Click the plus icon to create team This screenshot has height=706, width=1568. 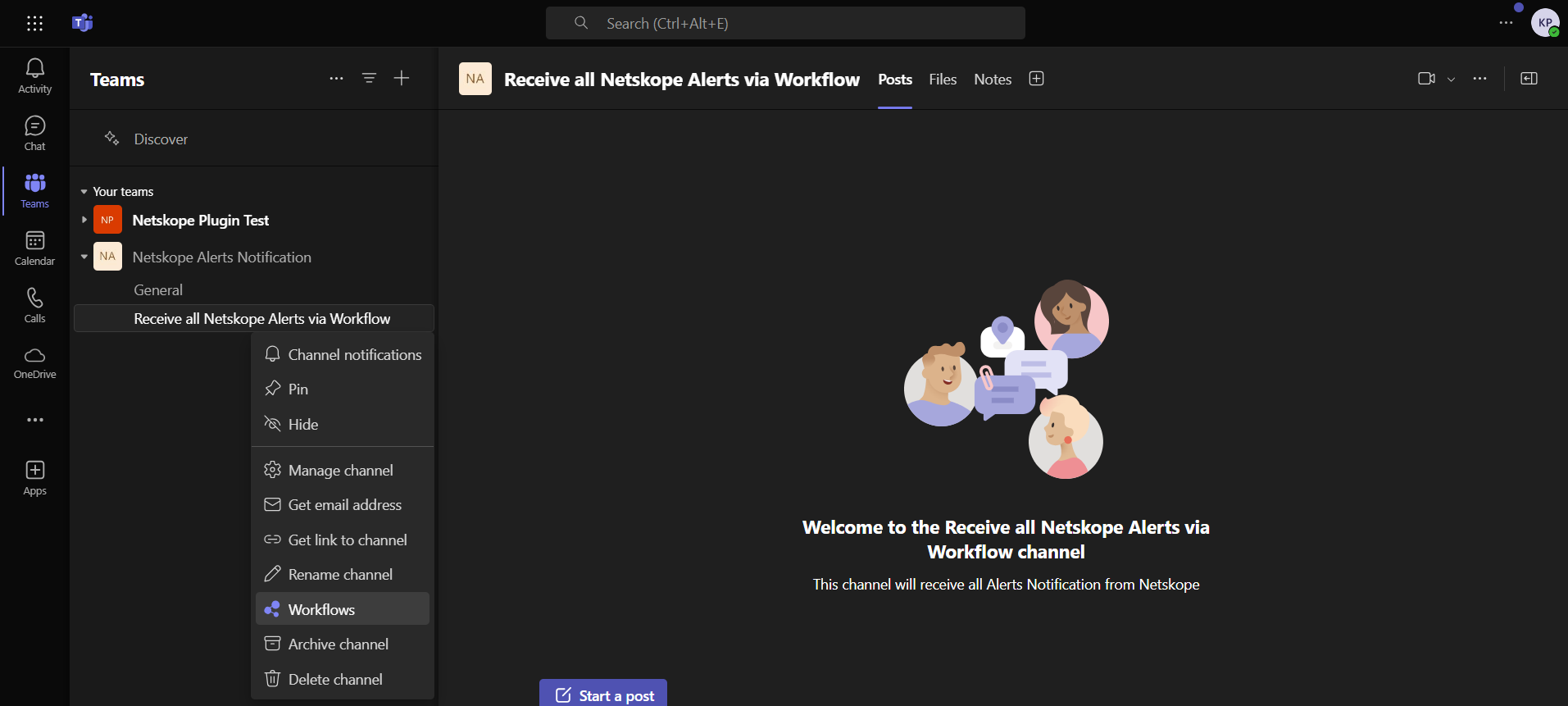click(402, 78)
